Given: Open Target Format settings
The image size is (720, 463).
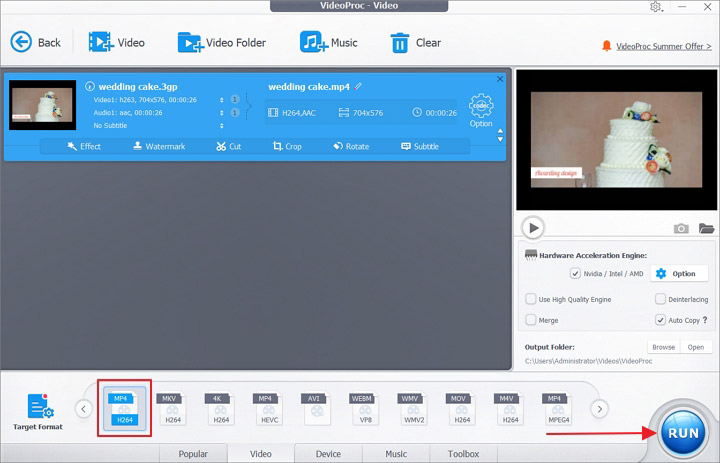Looking at the screenshot, I should tap(38, 411).
